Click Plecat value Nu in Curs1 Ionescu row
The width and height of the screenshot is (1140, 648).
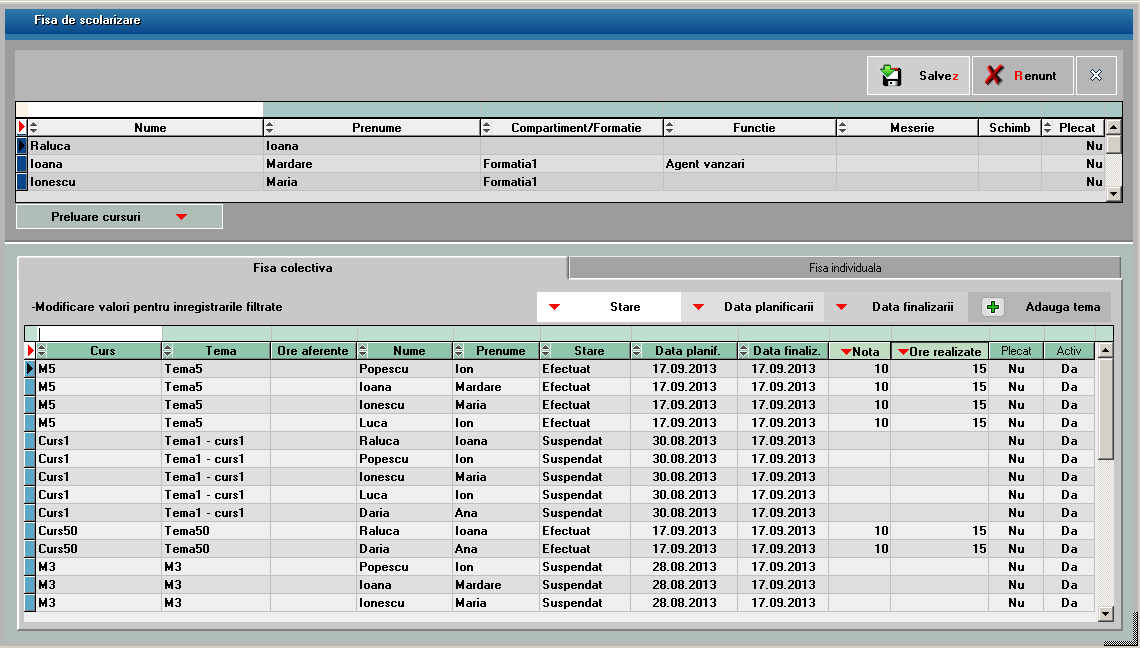[1016, 477]
